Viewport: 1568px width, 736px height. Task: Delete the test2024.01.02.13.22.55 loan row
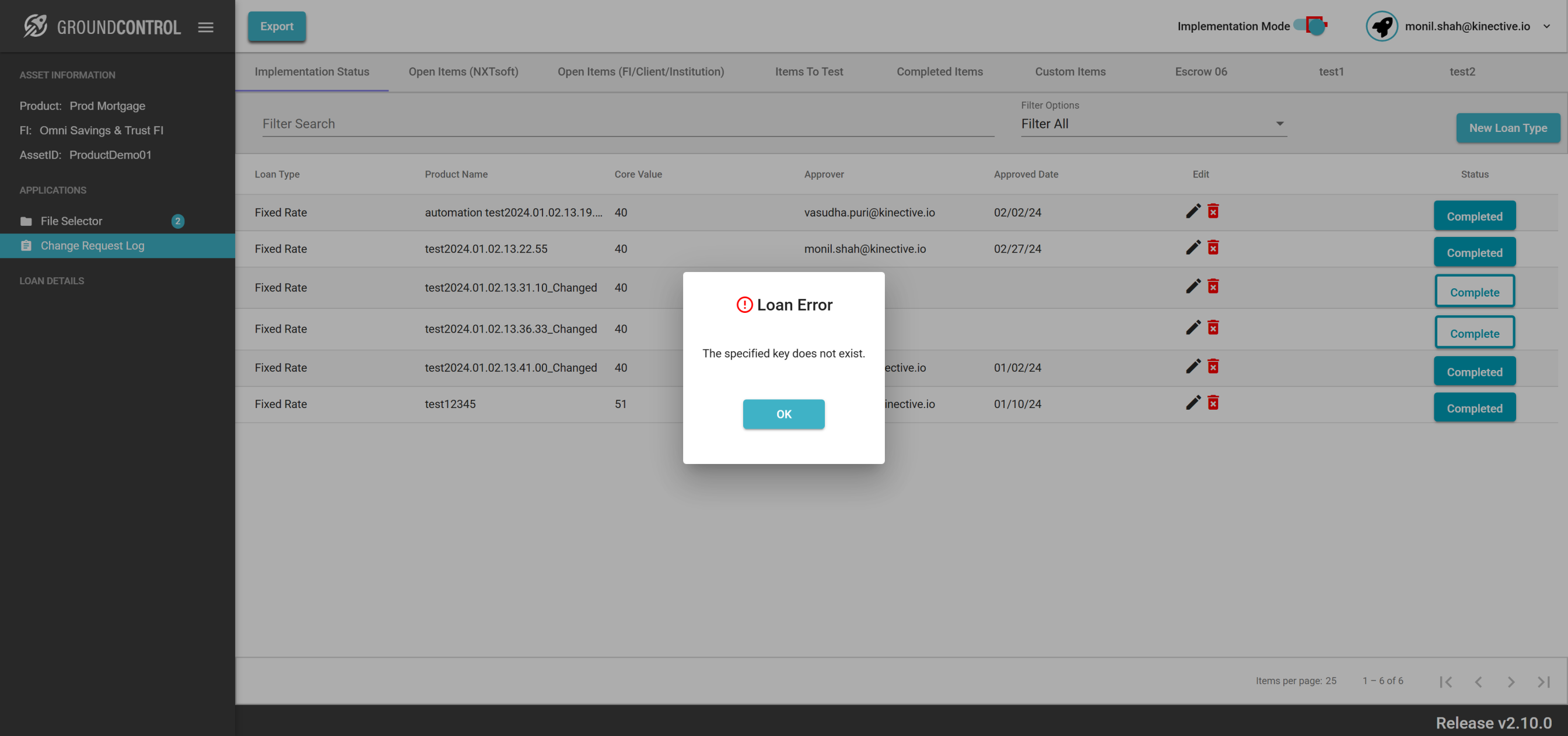tap(1213, 248)
